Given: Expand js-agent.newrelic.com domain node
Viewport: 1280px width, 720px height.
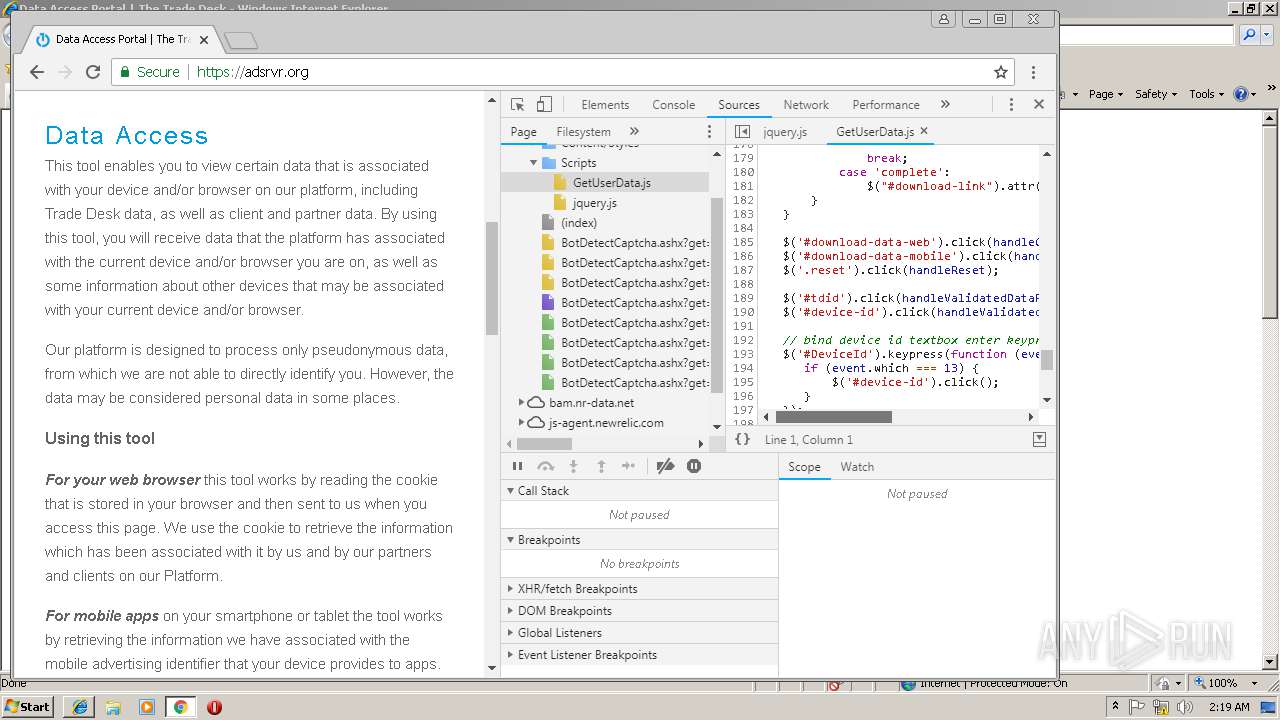Looking at the screenshot, I should click(522, 422).
